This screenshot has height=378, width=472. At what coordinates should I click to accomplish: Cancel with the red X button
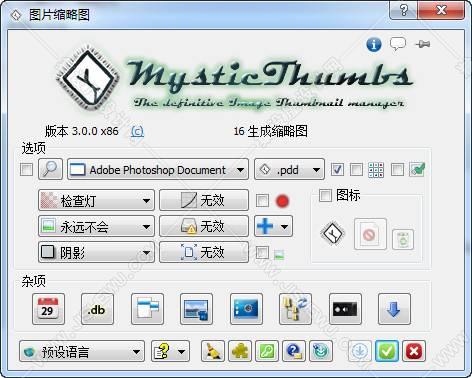pyautogui.click(x=414, y=351)
